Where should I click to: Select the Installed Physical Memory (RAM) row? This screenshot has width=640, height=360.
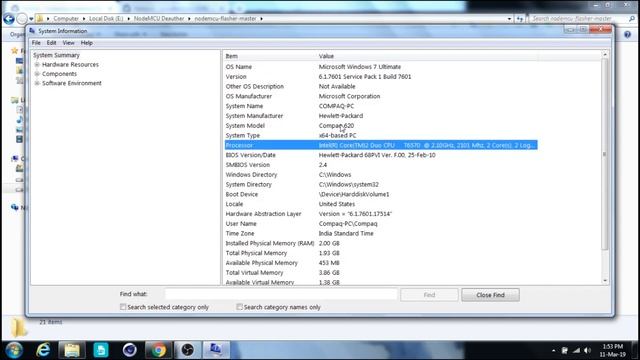pos(381,243)
